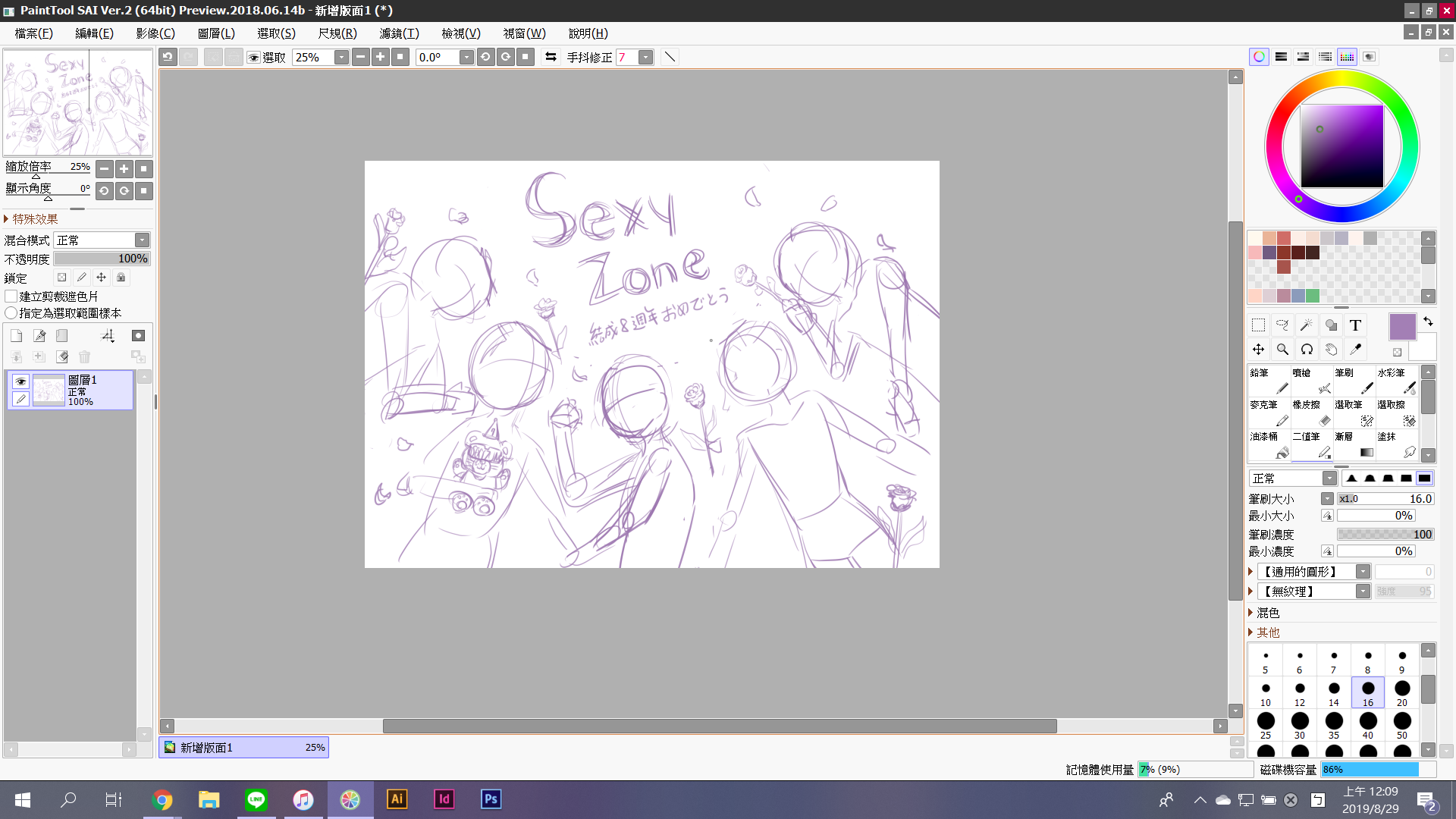Open the 0.0° rotation angle dropdown
The width and height of the screenshot is (1456, 819).
(x=466, y=58)
